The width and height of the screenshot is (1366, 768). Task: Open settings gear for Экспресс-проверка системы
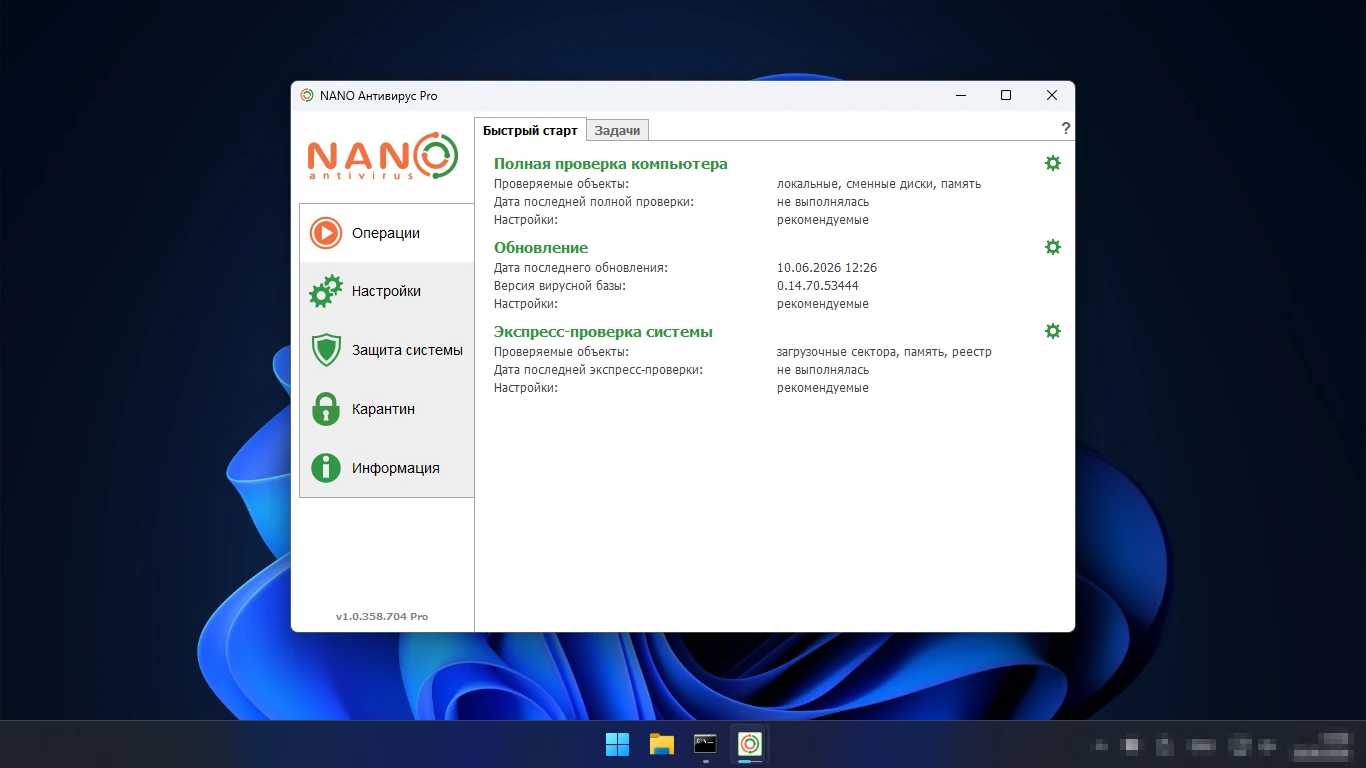(x=1052, y=331)
